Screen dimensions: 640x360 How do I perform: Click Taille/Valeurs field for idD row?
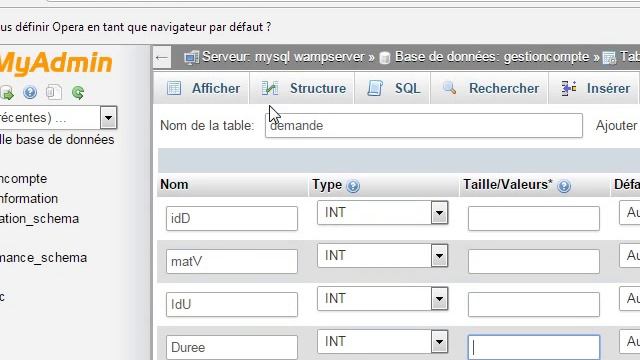tap(534, 218)
